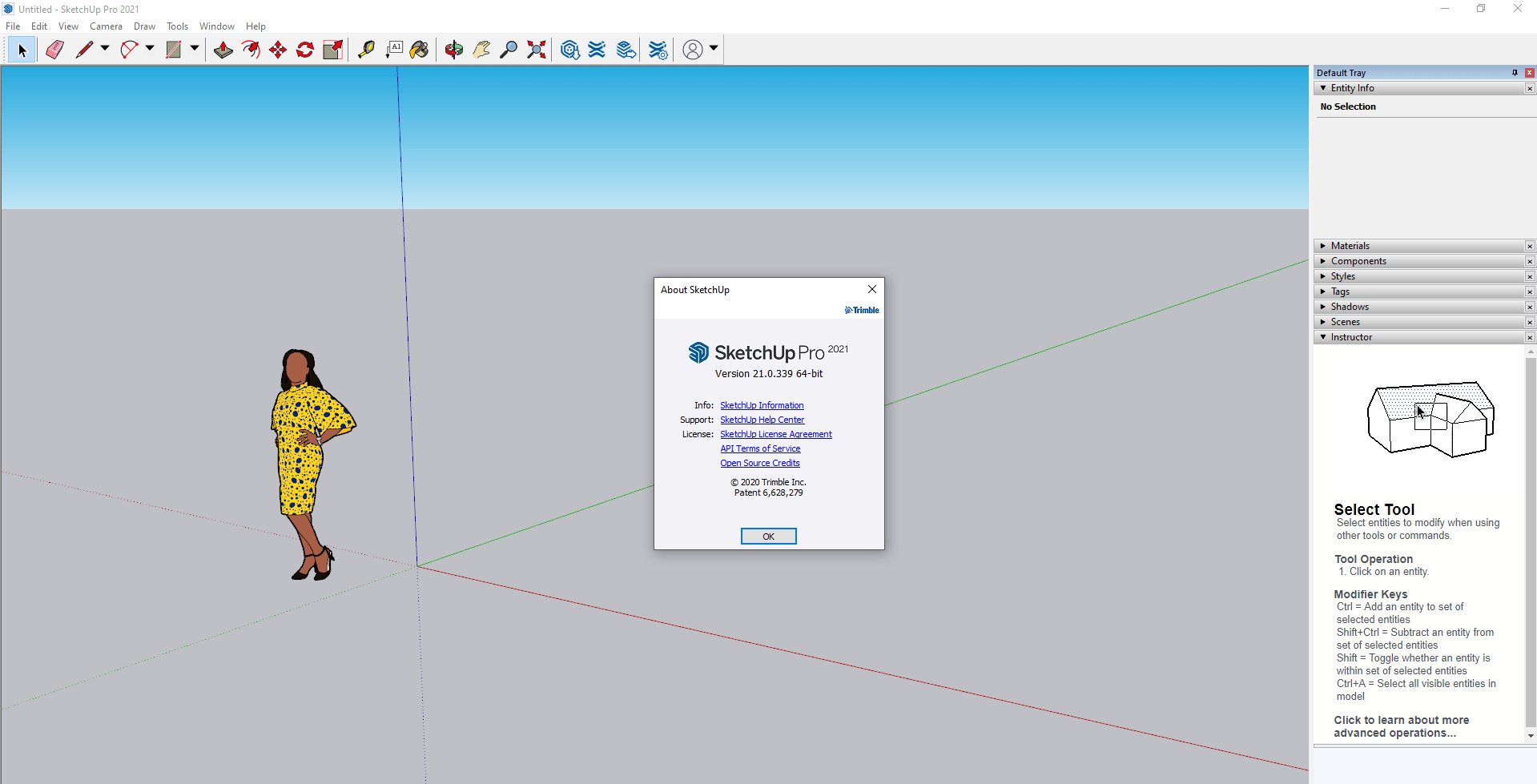This screenshot has width=1537, height=784.
Task: Open the Rectangle tool dropdown arrow
Action: 195,49
